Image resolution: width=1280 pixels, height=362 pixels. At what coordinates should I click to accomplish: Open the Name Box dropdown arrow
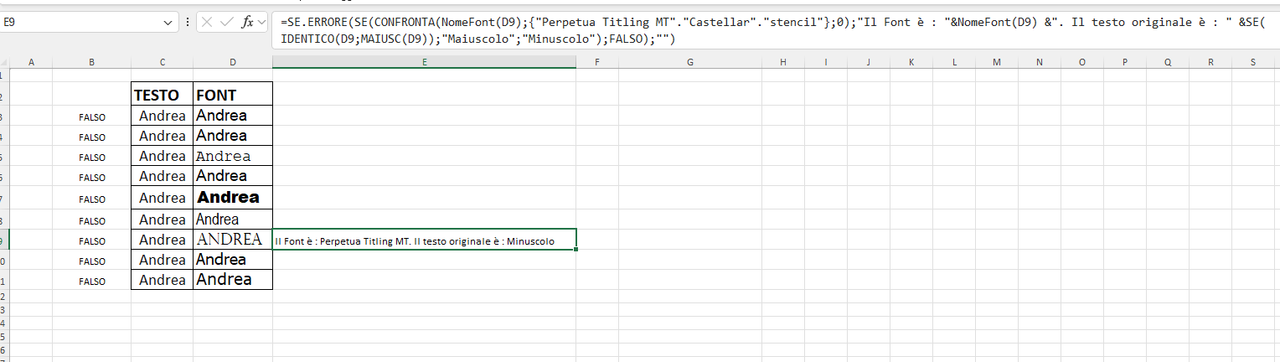pyautogui.click(x=169, y=21)
